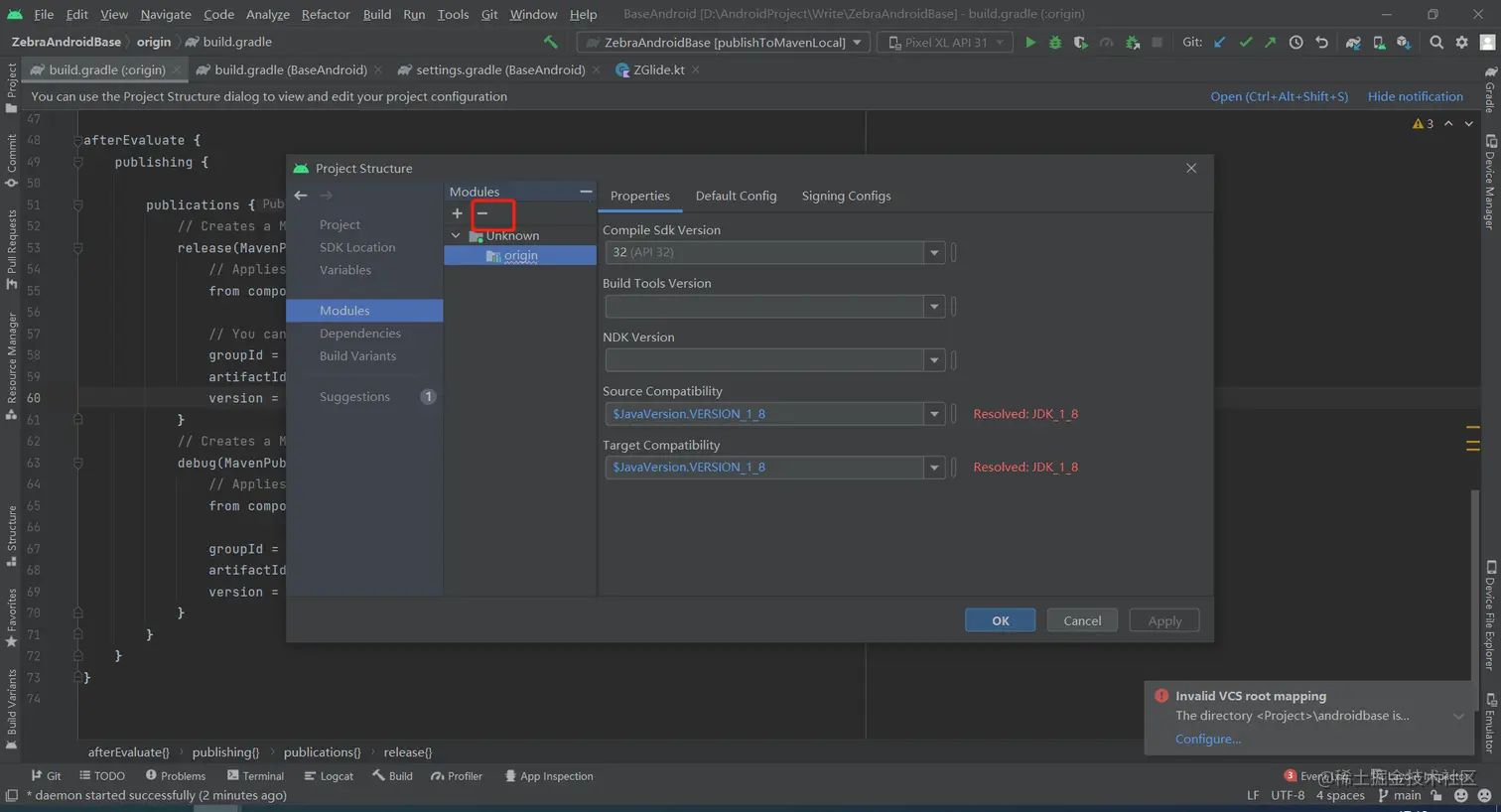Sync project with Gradle files icon
The image size is (1501, 812).
1353,43
